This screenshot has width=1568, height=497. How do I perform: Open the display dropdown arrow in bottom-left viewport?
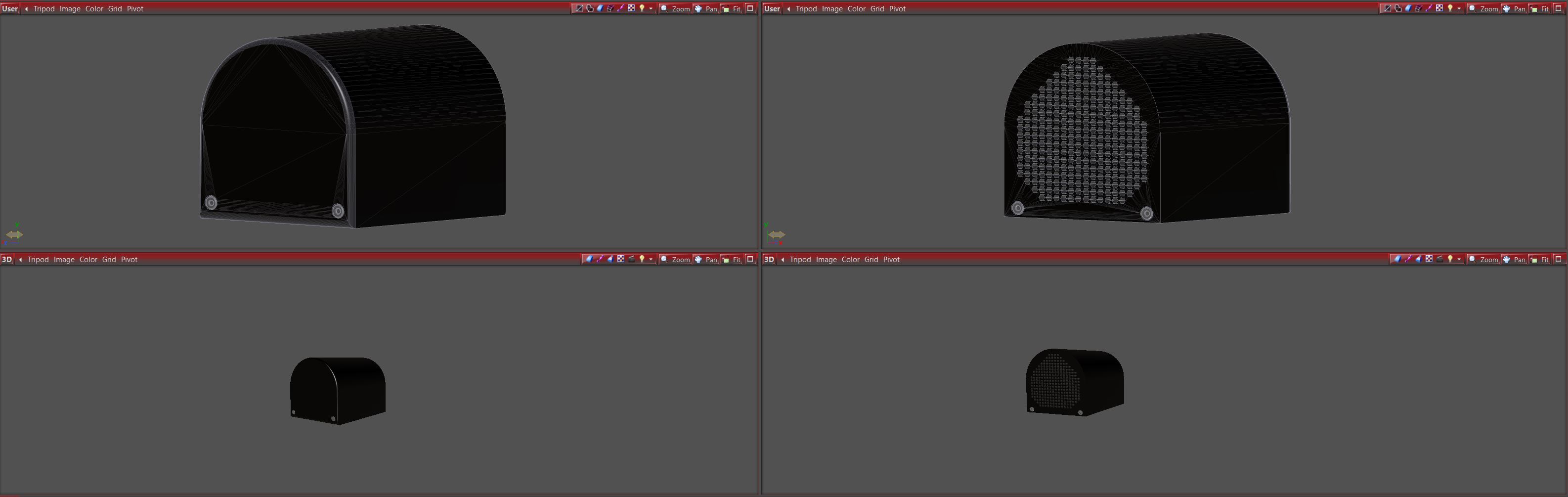(651, 260)
